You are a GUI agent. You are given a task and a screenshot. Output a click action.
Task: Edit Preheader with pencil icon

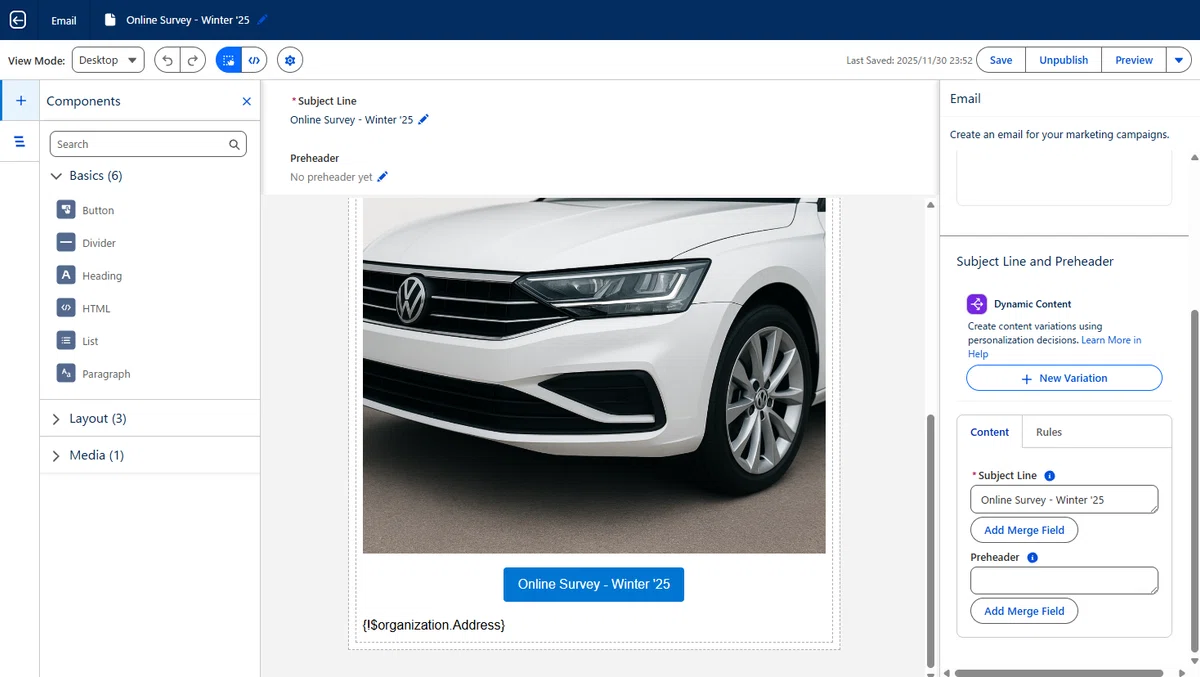[382, 177]
